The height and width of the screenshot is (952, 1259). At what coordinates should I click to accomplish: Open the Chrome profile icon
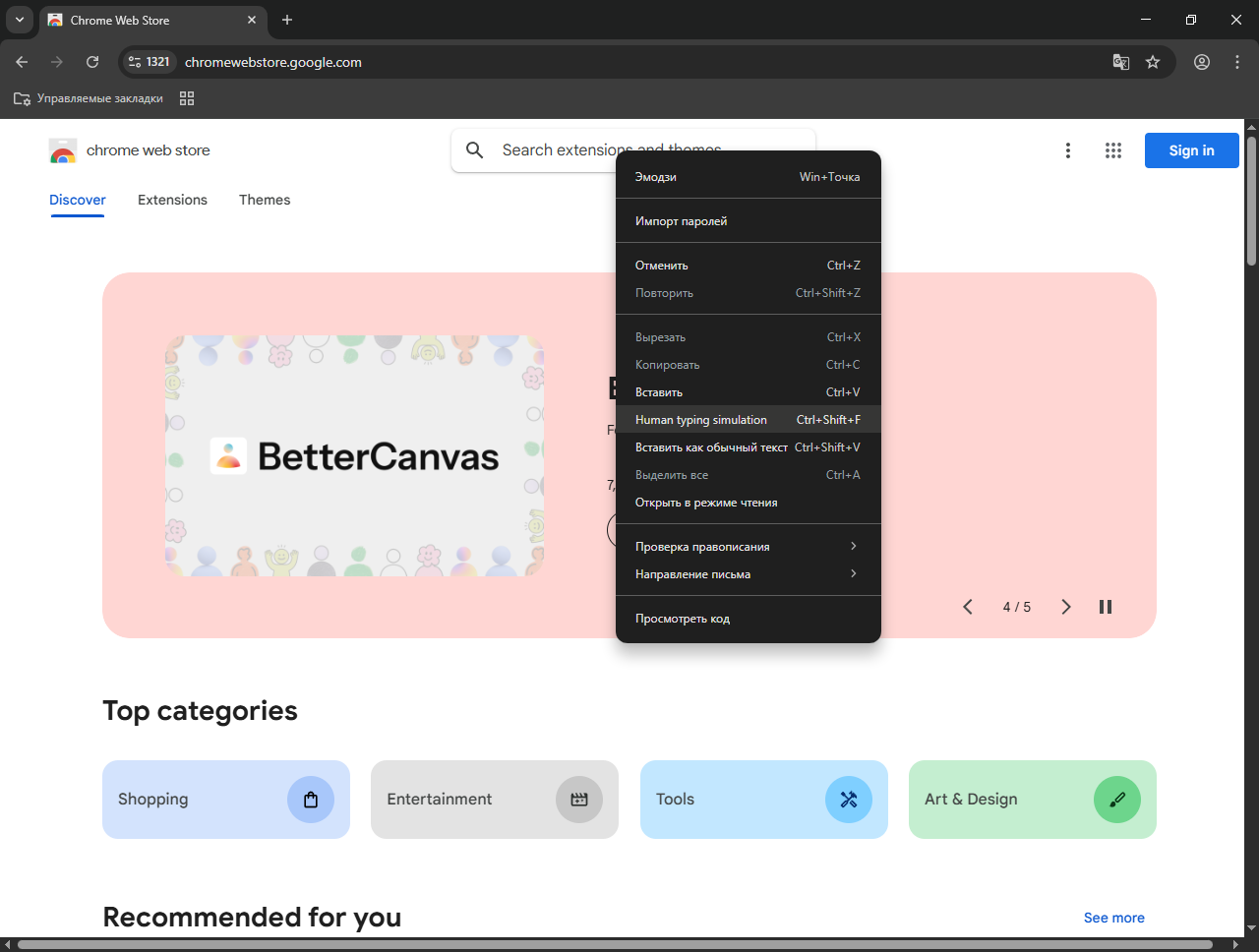pyautogui.click(x=1202, y=62)
